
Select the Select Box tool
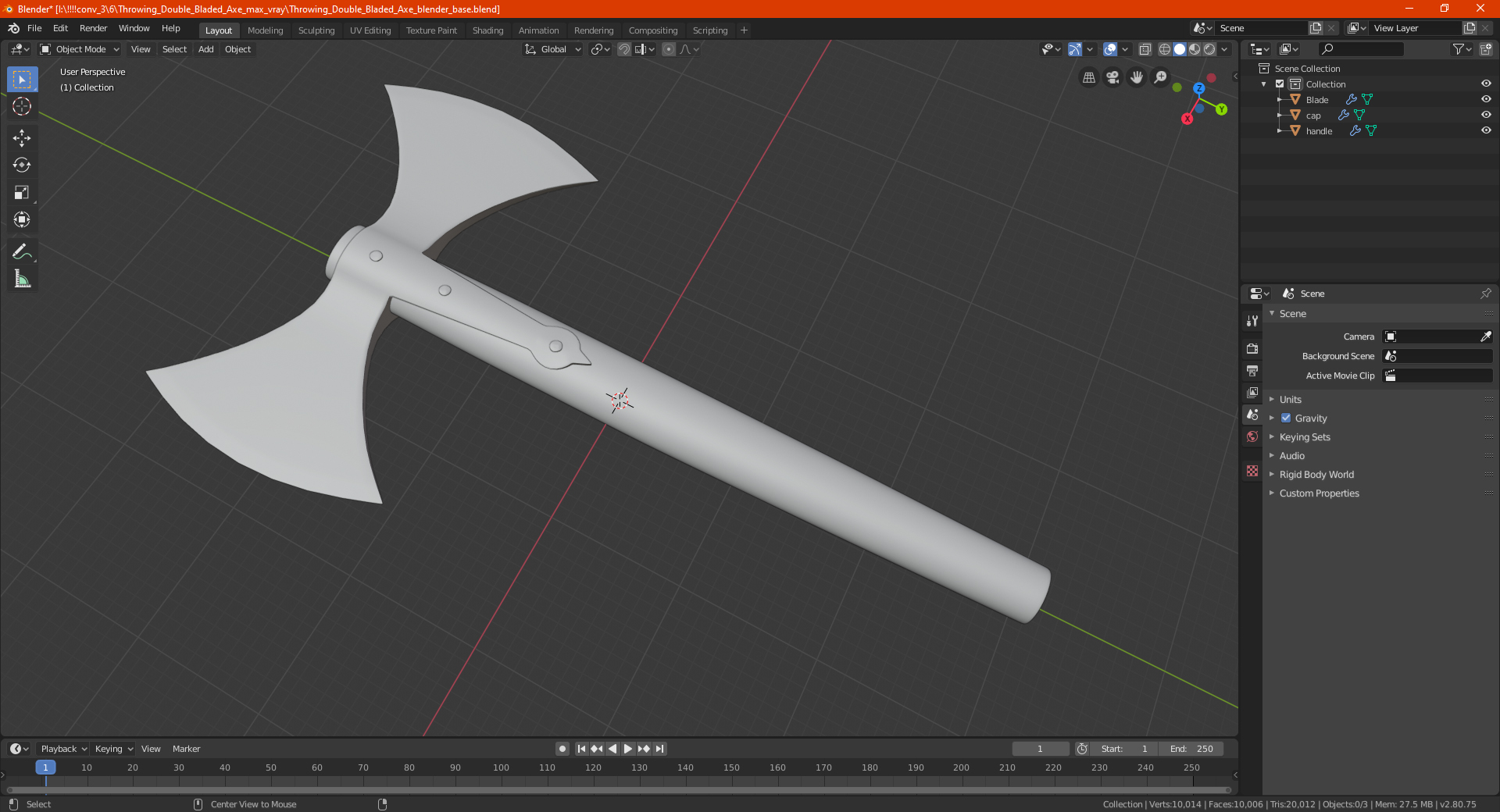click(22, 80)
